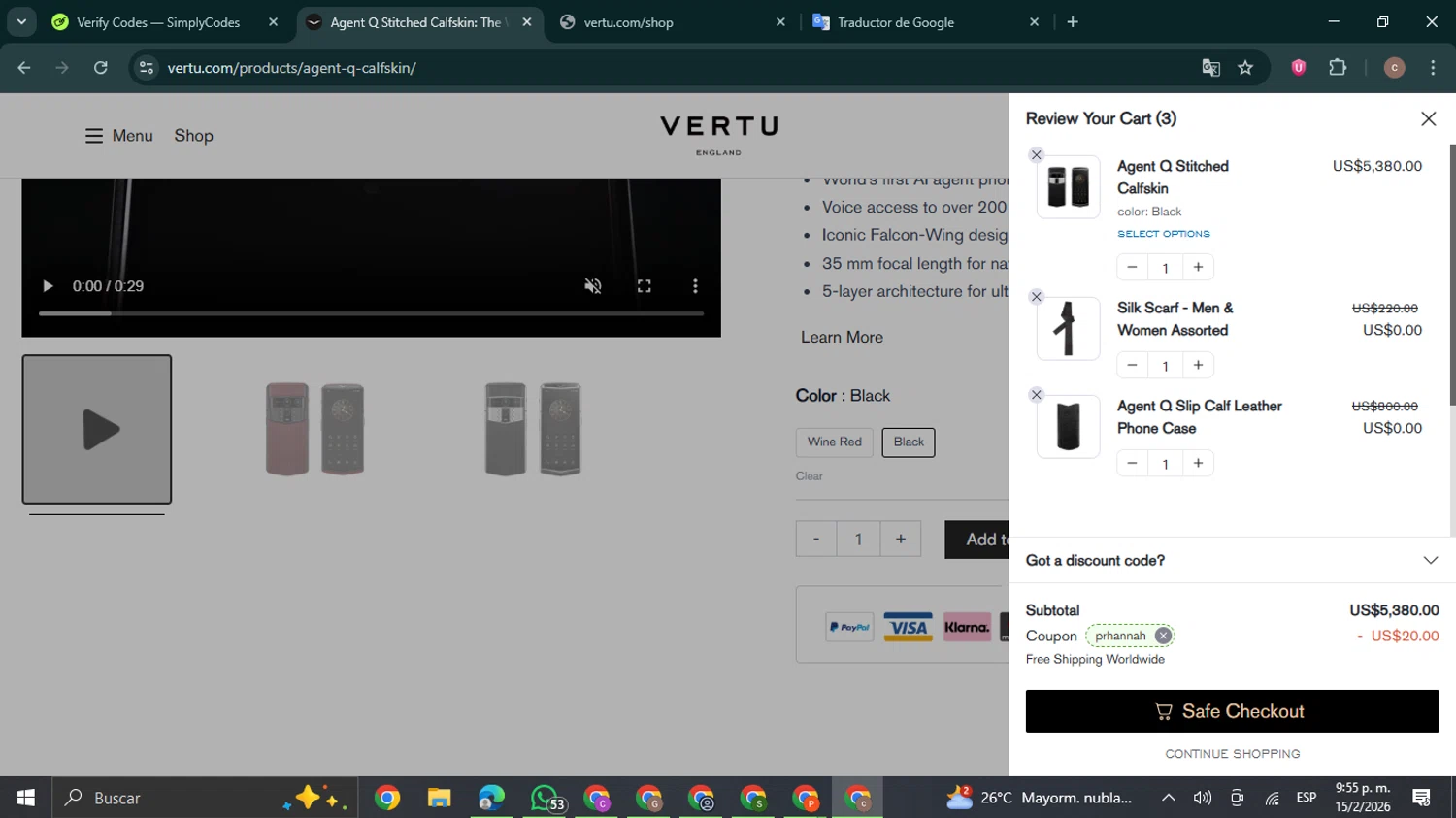Go back to previous page
The width and height of the screenshot is (1456, 818).
pos(24,67)
